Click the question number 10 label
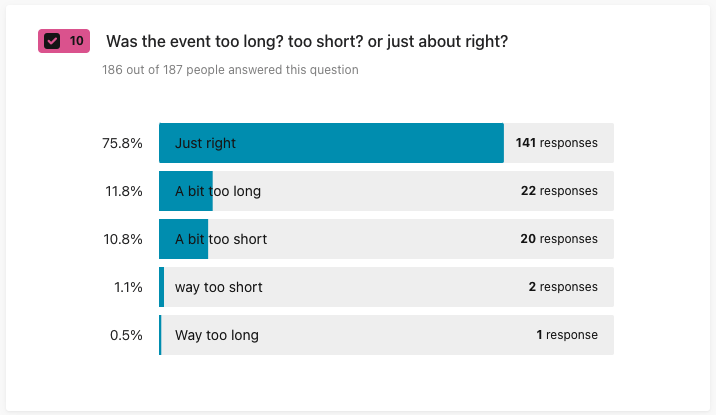716x415 pixels. pyautogui.click(x=76, y=41)
